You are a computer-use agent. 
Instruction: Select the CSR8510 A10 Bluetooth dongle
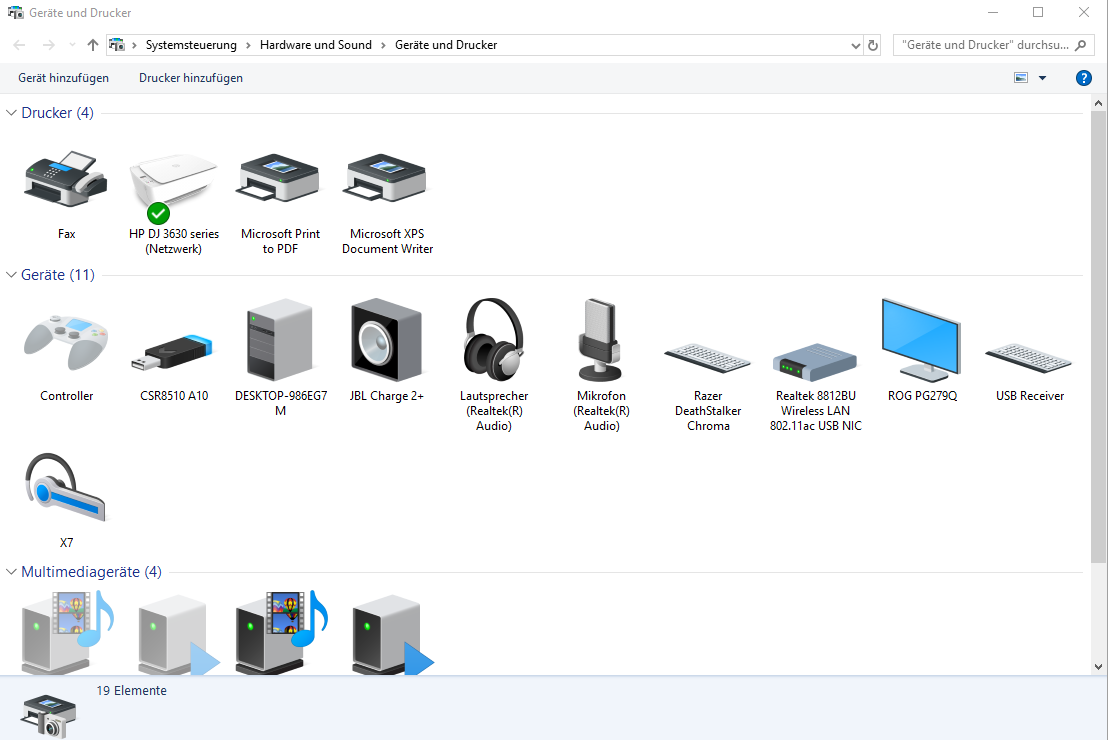[173, 352]
